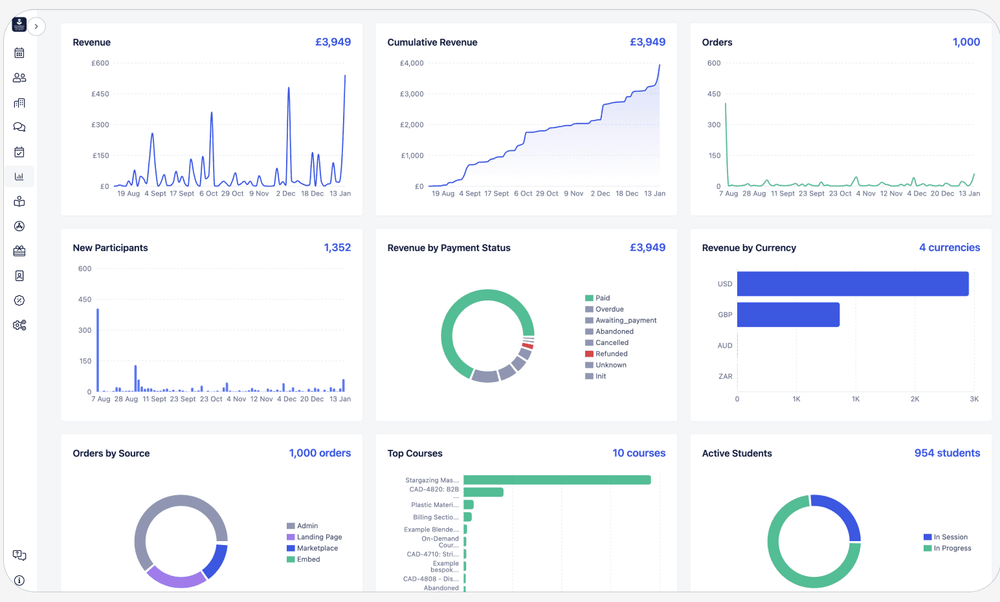Open the calendar section in the sidebar
1000x602 pixels.
pos(18,52)
